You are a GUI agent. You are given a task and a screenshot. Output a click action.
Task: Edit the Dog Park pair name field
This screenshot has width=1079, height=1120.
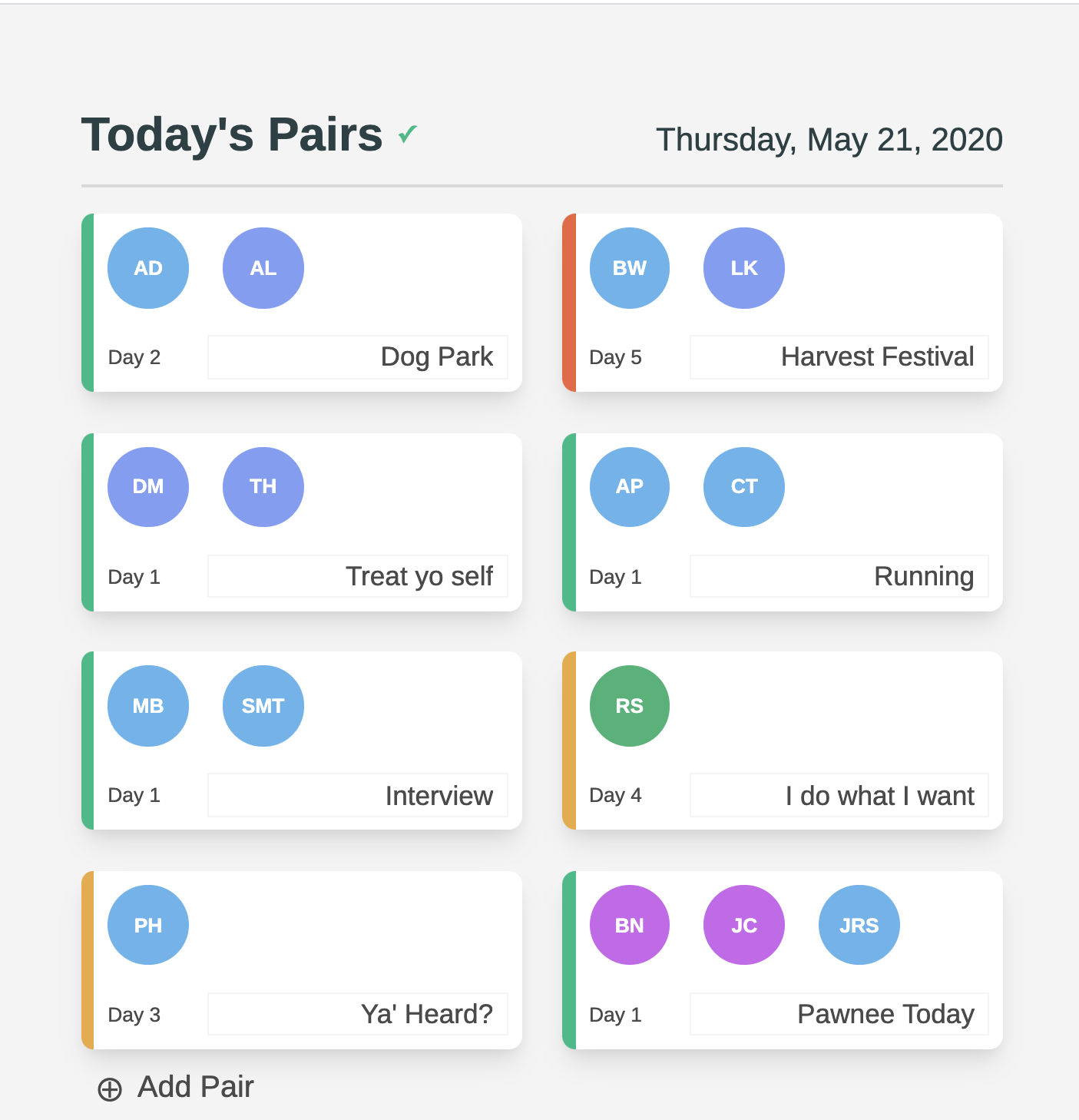(x=358, y=357)
